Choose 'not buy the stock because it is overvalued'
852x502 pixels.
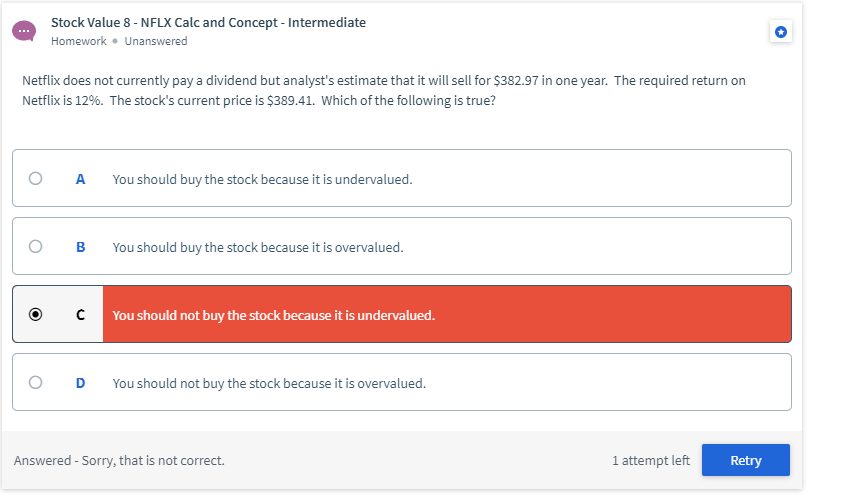pyautogui.click(x=269, y=383)
